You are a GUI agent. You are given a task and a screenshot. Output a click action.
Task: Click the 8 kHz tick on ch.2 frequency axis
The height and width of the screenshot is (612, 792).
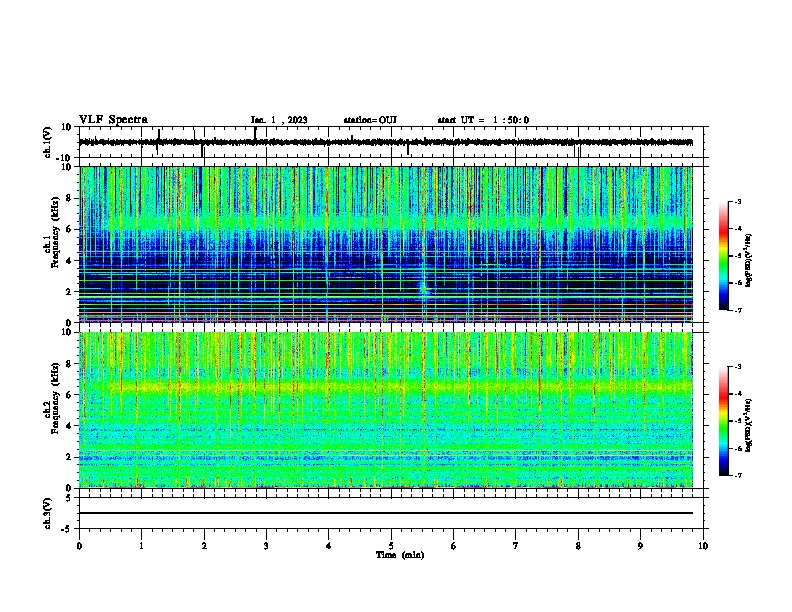tap(69, 364)
